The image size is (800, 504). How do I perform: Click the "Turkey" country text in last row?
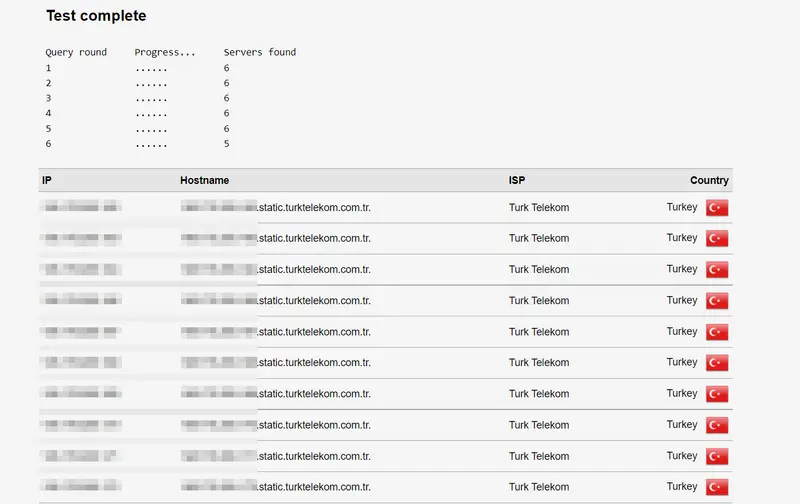click(682, 487)
